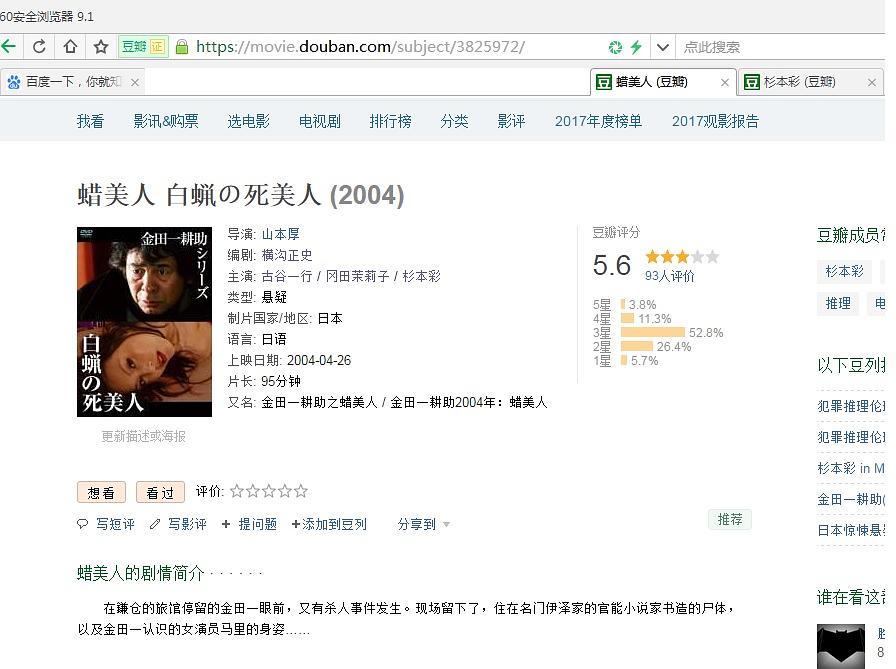Click the green padlock security icon
This screenshot has height=669, width=896.
coord(182,47)
